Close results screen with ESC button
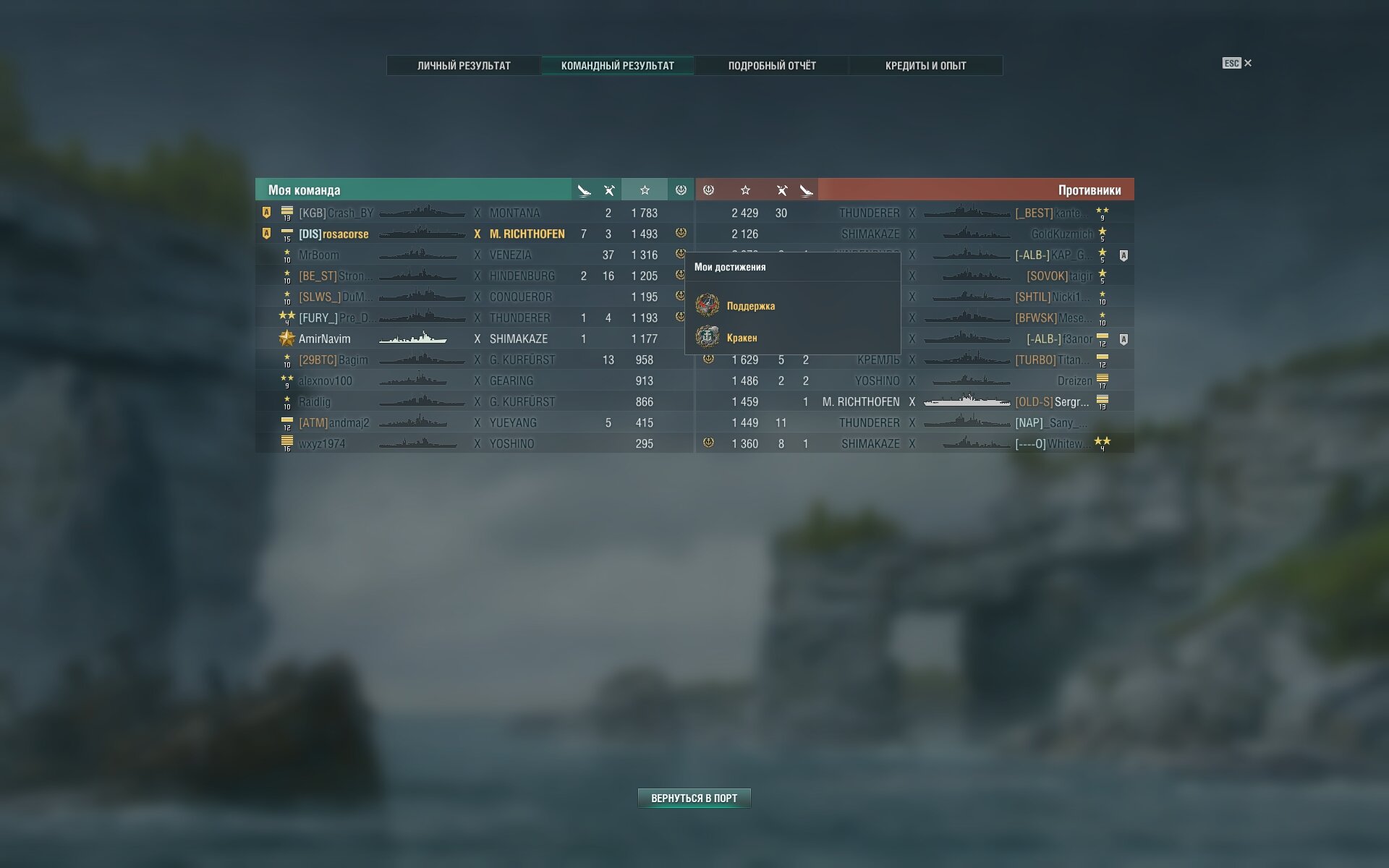This screenshot has width=1389, height=868. click(x=1237, y=64)
